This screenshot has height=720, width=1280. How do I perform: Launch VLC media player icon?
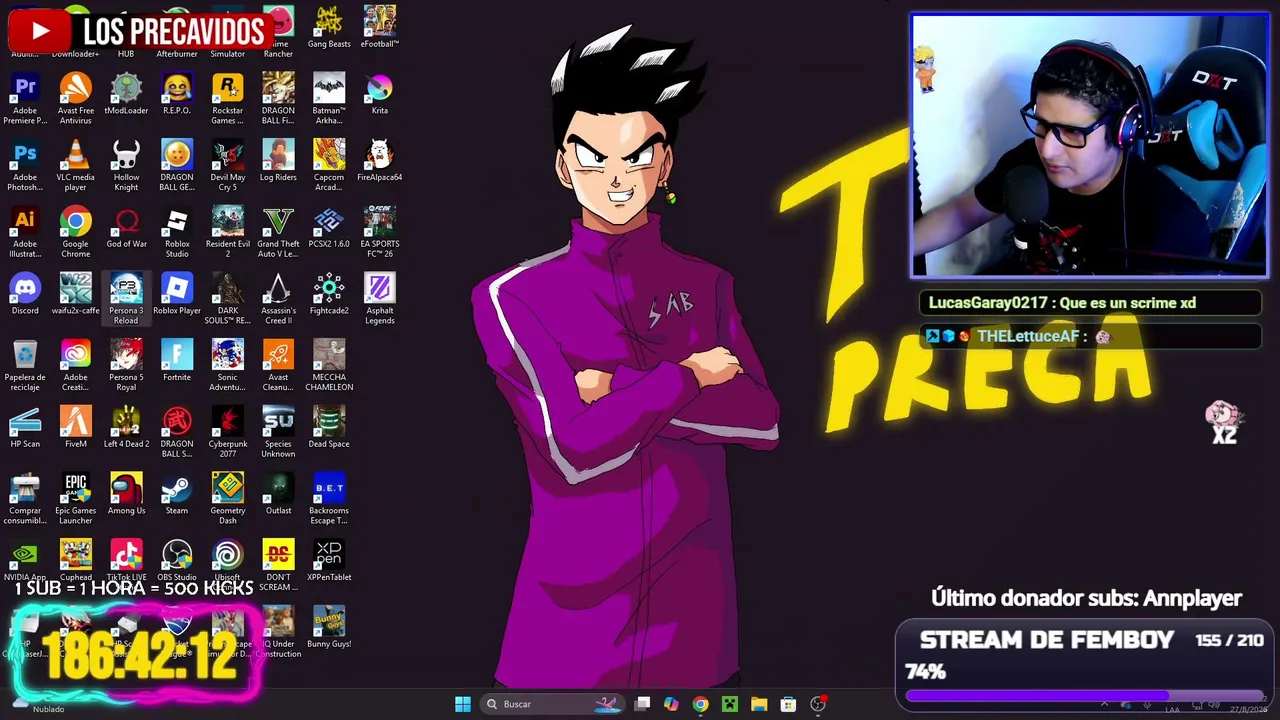point(75,165)
